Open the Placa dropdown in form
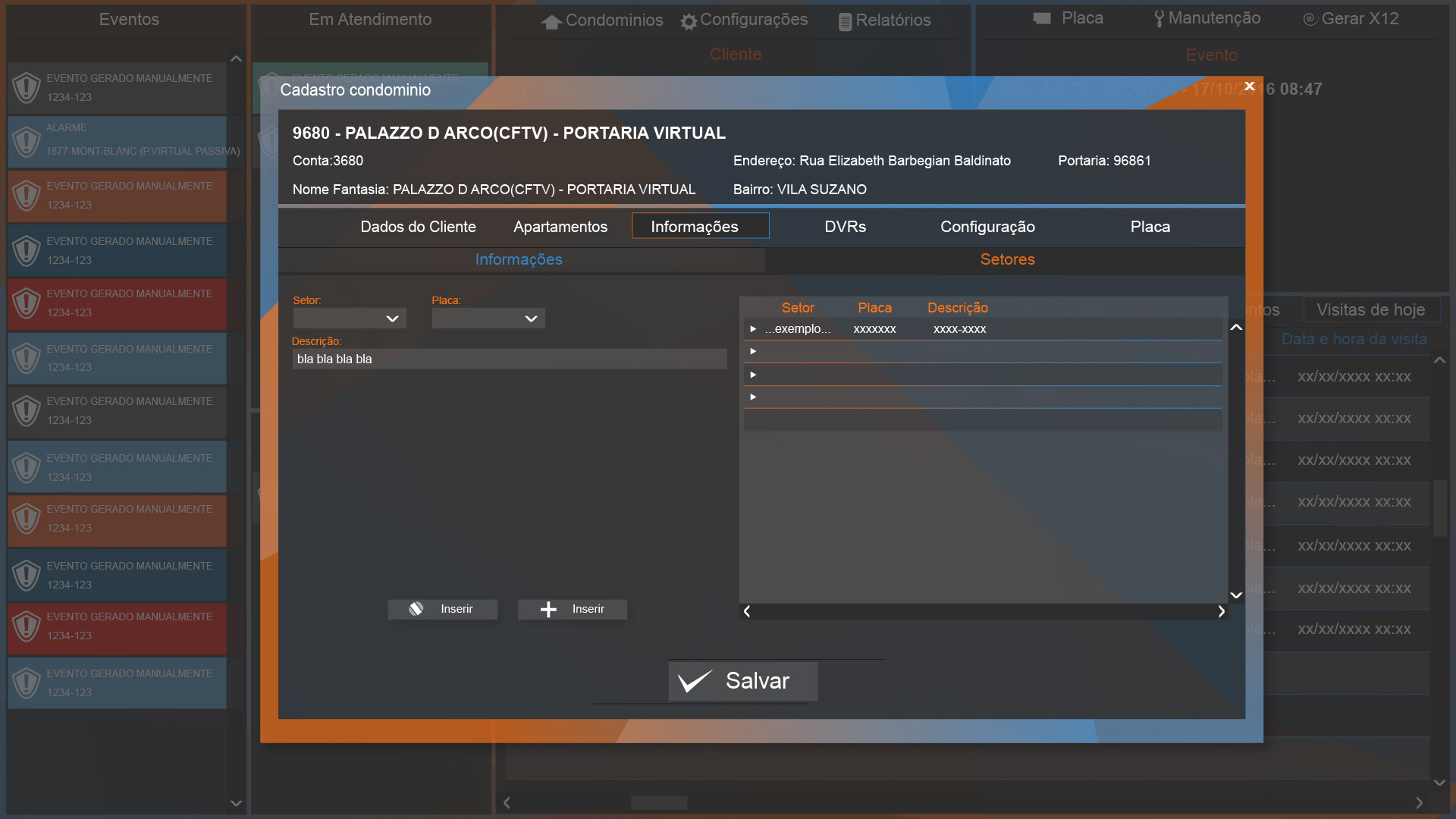 [488, 318]
